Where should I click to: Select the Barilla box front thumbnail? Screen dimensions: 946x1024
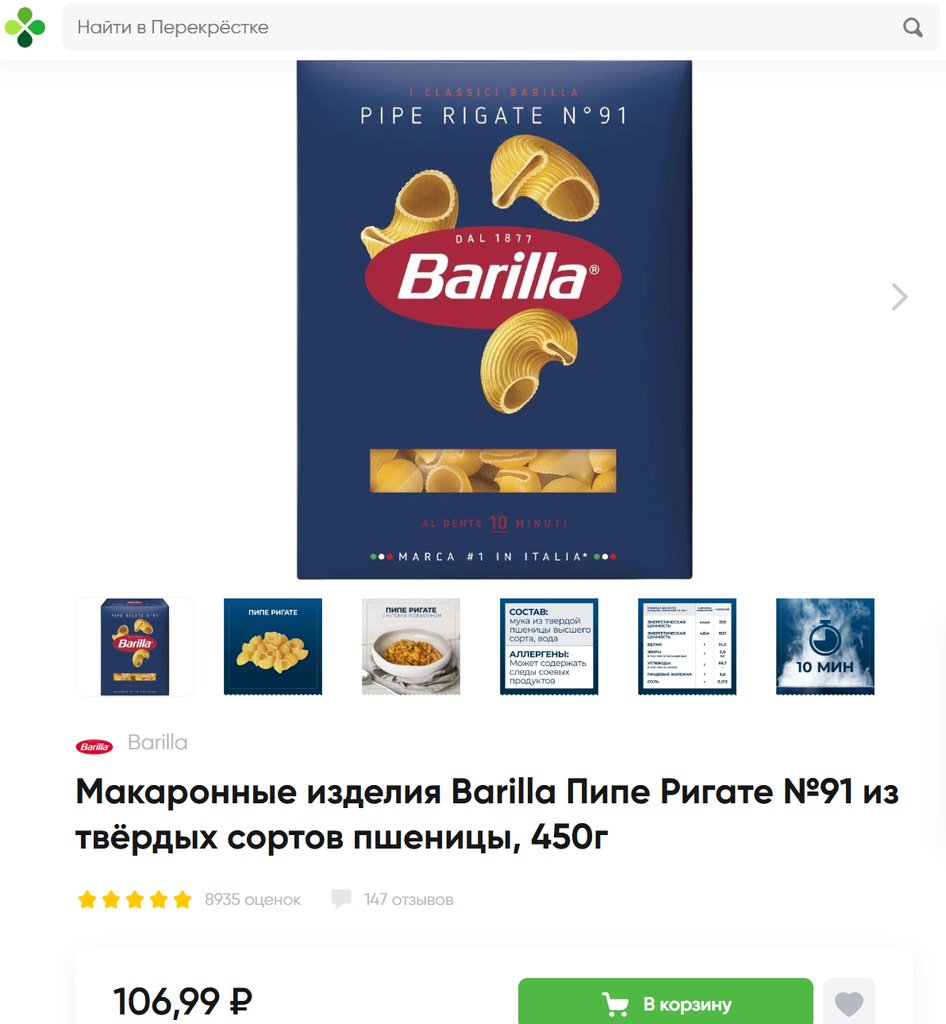134,647
